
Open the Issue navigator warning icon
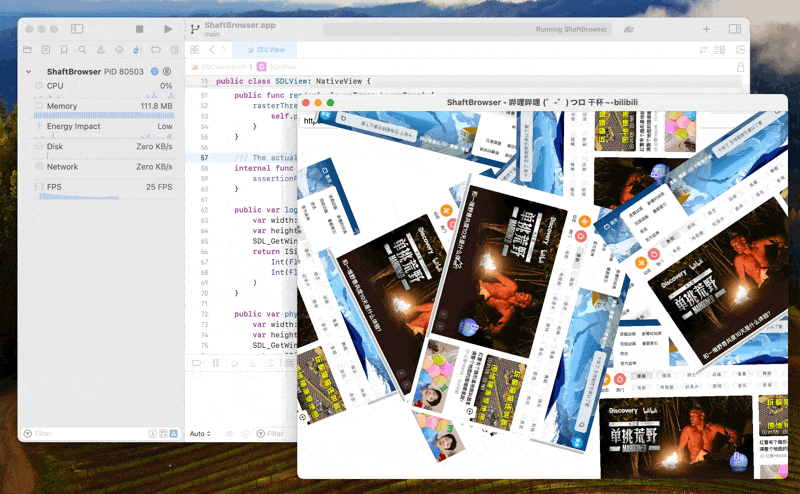(101, 50)
